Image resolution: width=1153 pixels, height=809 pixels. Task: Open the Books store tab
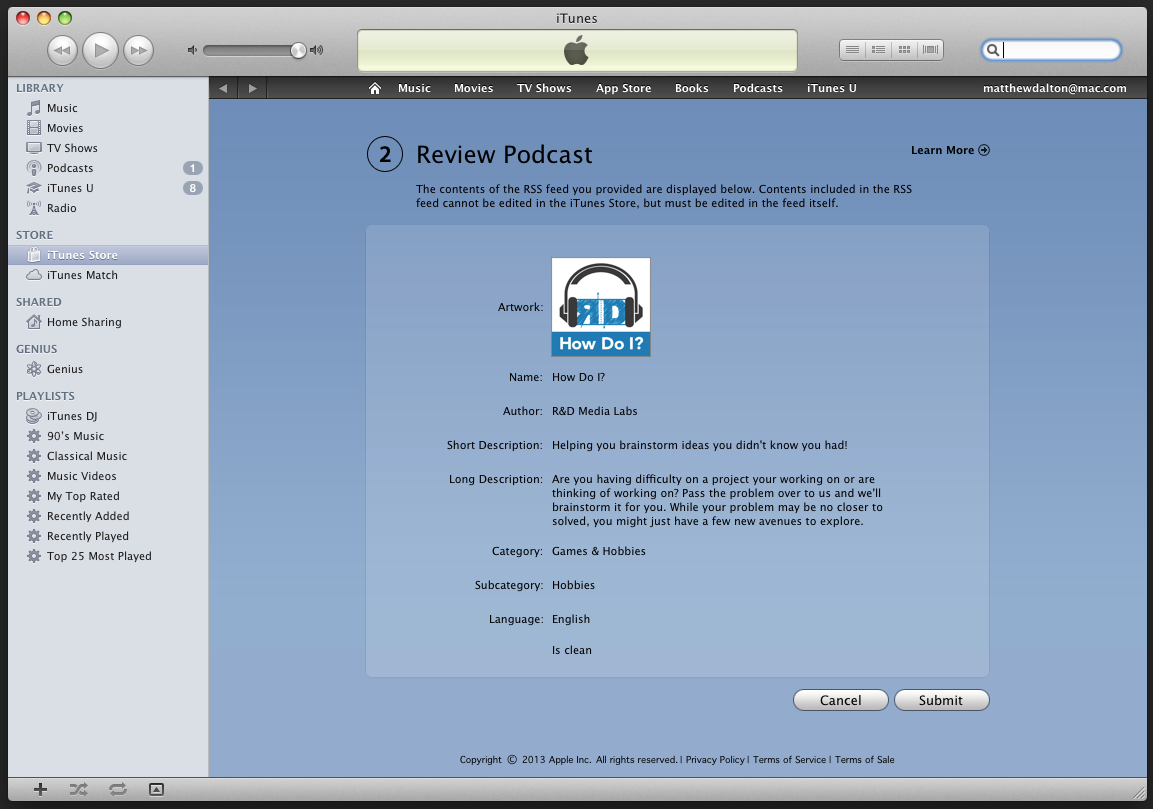pyautogui.click(x=692, y=88)
